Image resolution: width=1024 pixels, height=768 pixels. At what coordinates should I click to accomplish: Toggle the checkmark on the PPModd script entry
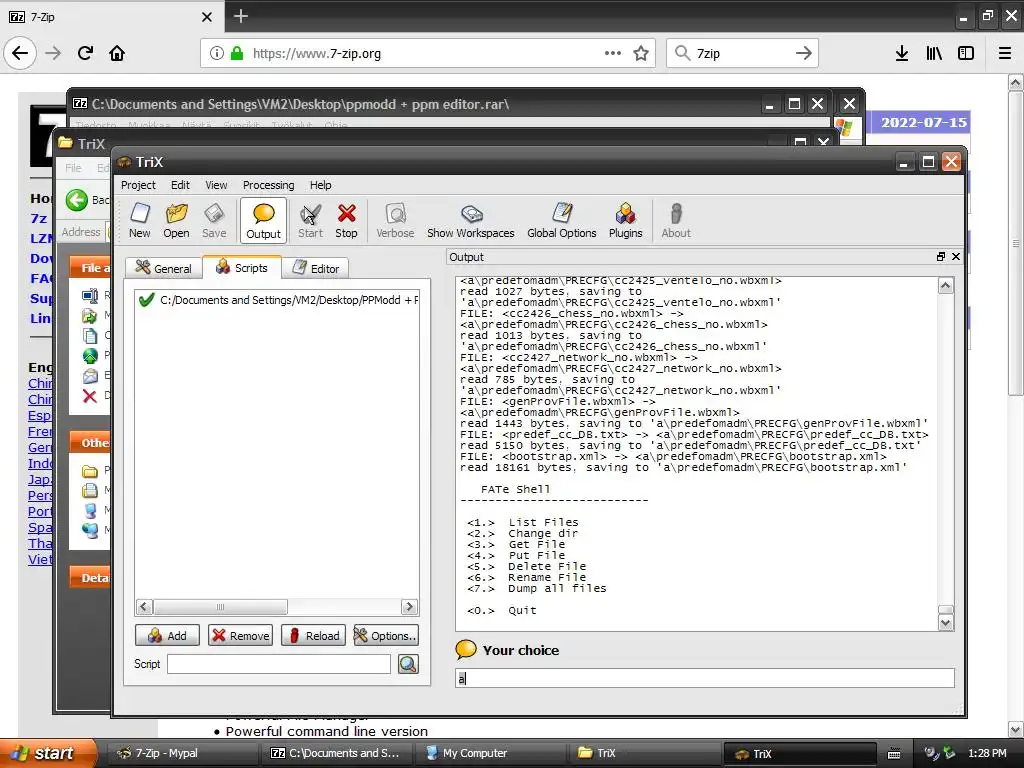146,300
